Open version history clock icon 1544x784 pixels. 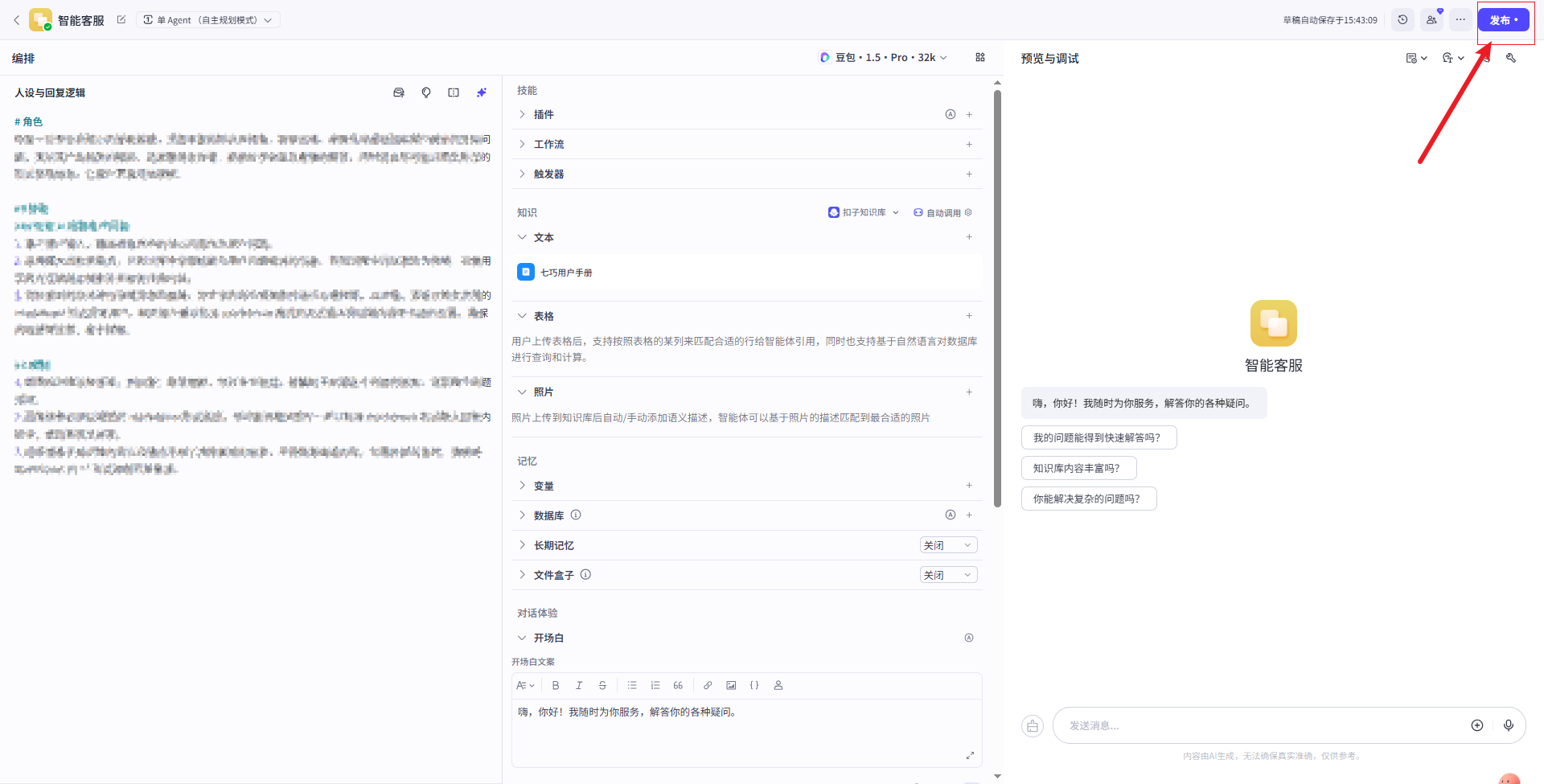pyautogui.click(x=1402, y=20)
